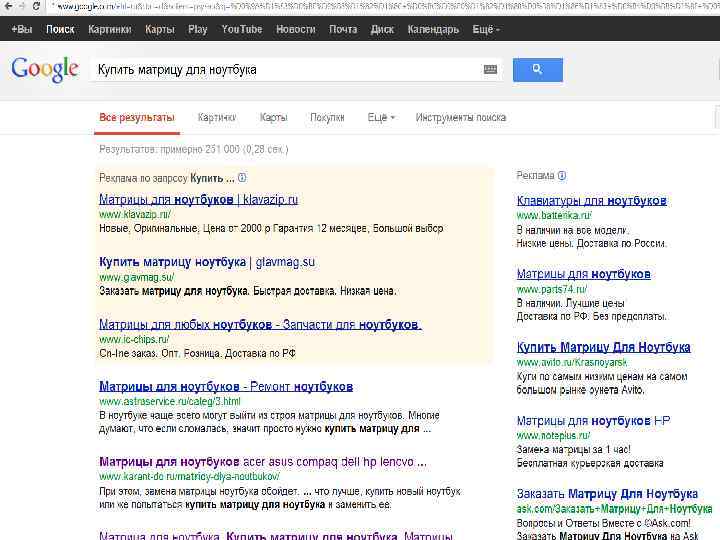Open the on-screen keyboard icon in search box
Screen dimensions: 720x540
click(x=490, y=69)
